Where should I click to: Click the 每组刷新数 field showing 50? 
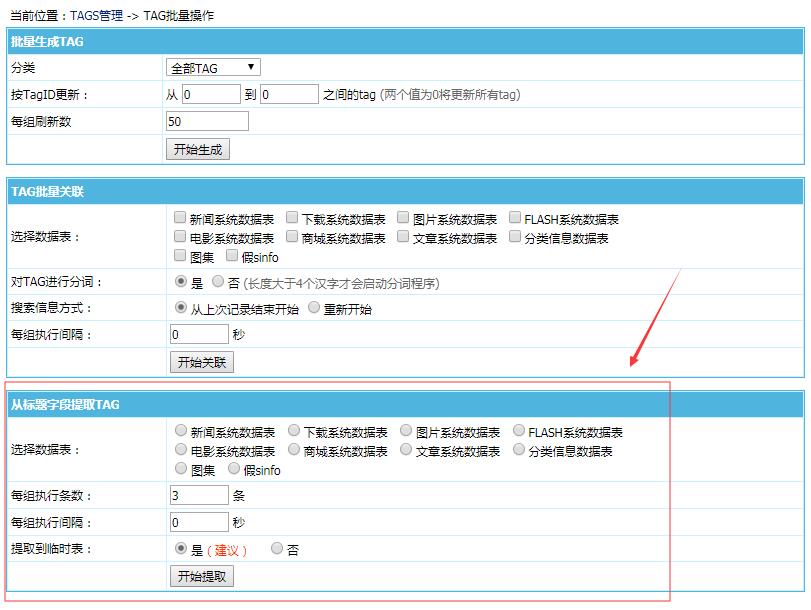pyautogui.click(x=207, y=122)
